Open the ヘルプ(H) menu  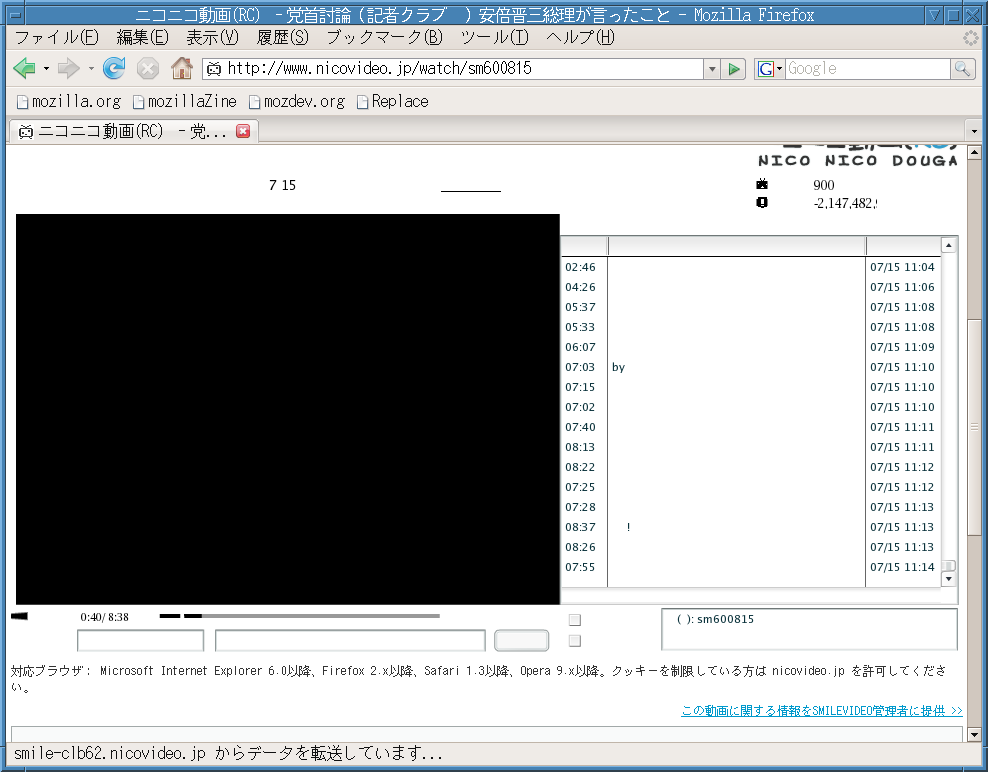580,38
